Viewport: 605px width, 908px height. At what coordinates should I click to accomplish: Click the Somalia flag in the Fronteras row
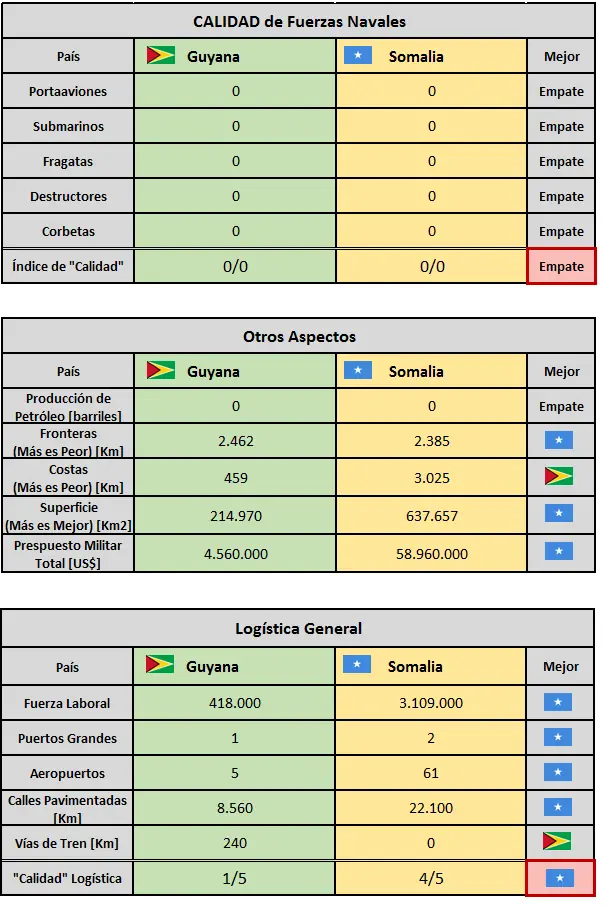(561, 441)
